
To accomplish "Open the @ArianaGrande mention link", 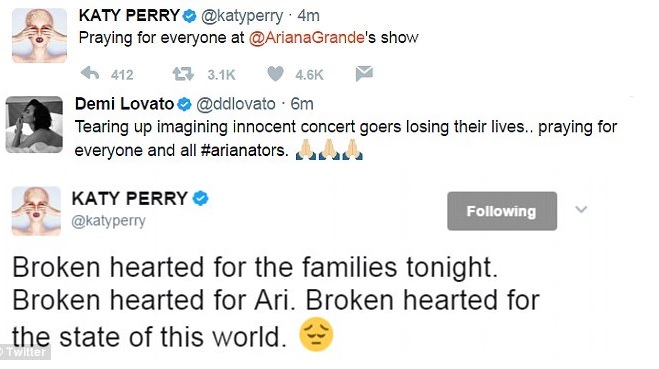I will pyautogui.click(x=306, y=38).
